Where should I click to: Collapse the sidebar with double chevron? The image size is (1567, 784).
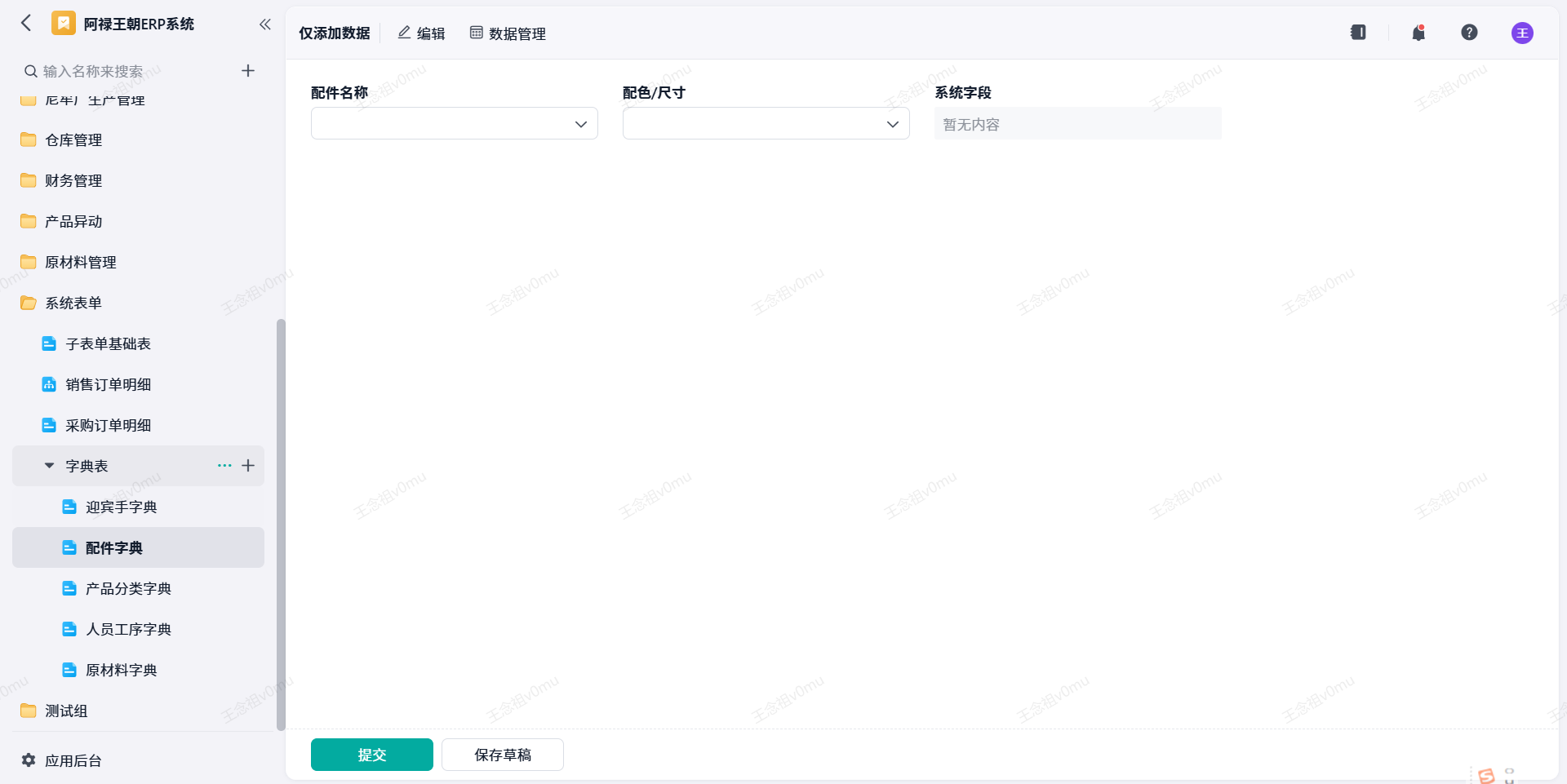(264, 24)
